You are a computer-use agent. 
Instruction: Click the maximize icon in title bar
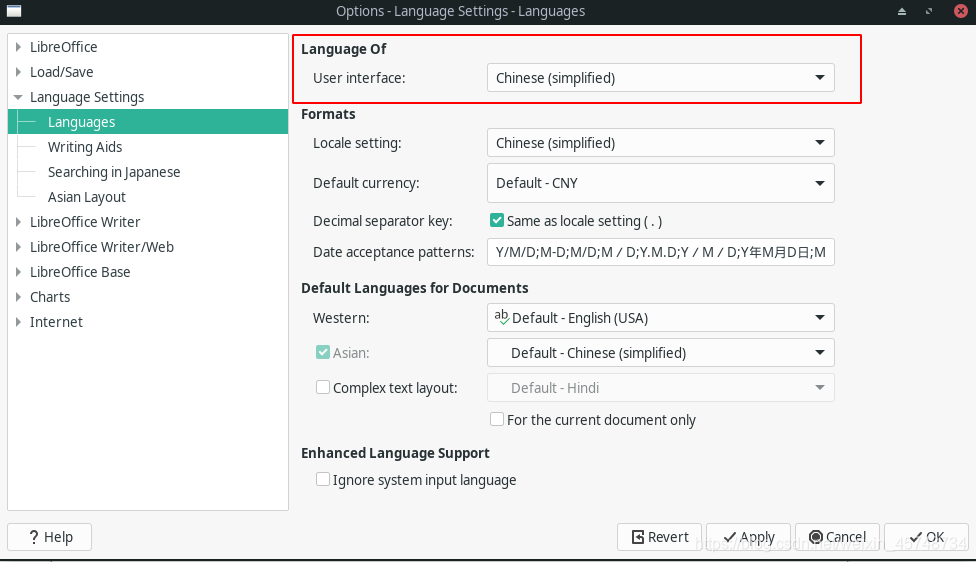(929, 11)
